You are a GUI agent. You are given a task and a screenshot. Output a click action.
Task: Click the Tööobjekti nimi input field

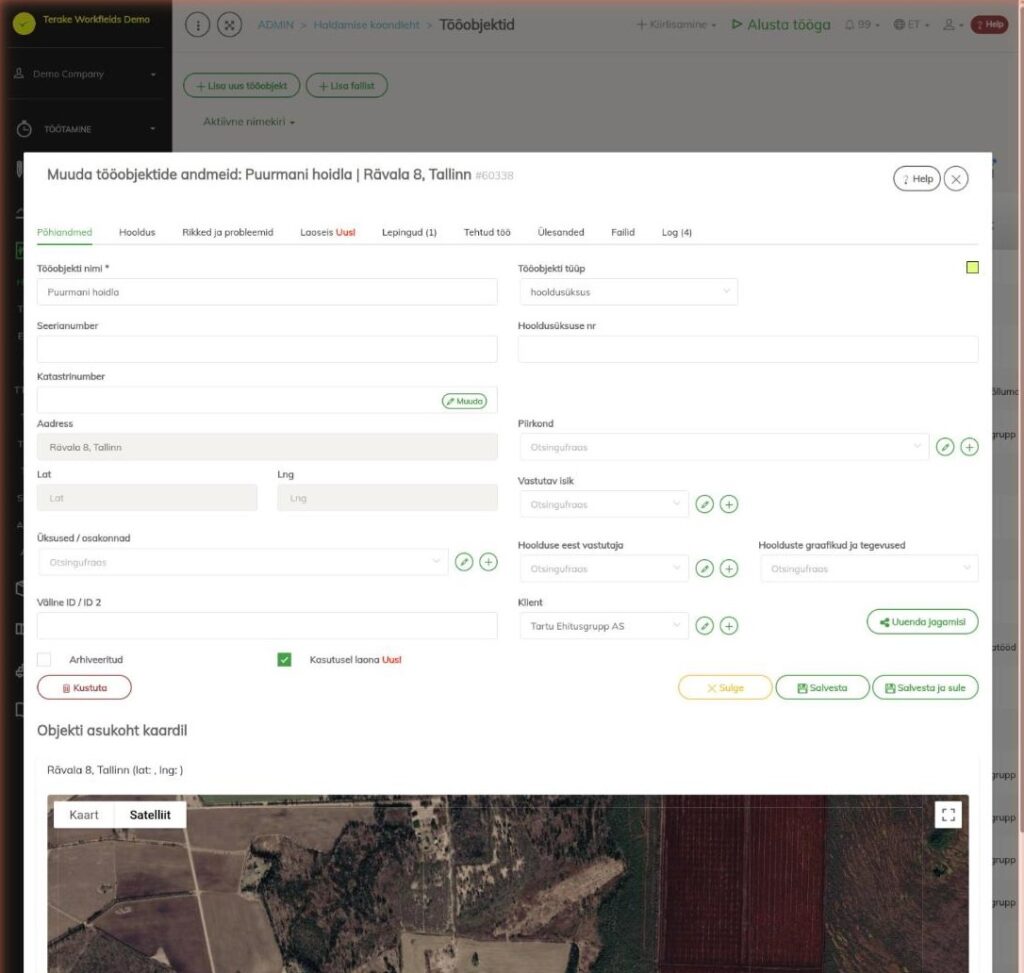[x=267, y=292]
